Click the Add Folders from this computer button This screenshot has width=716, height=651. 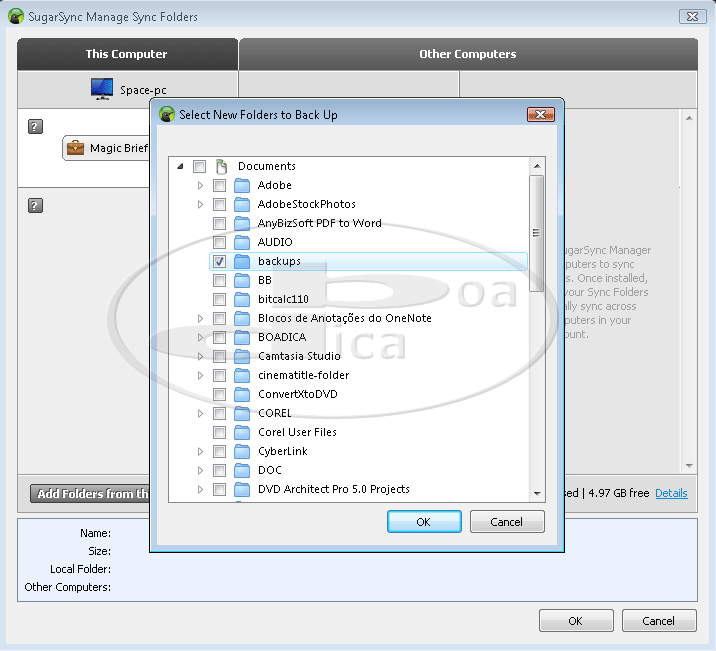point(90,494)
